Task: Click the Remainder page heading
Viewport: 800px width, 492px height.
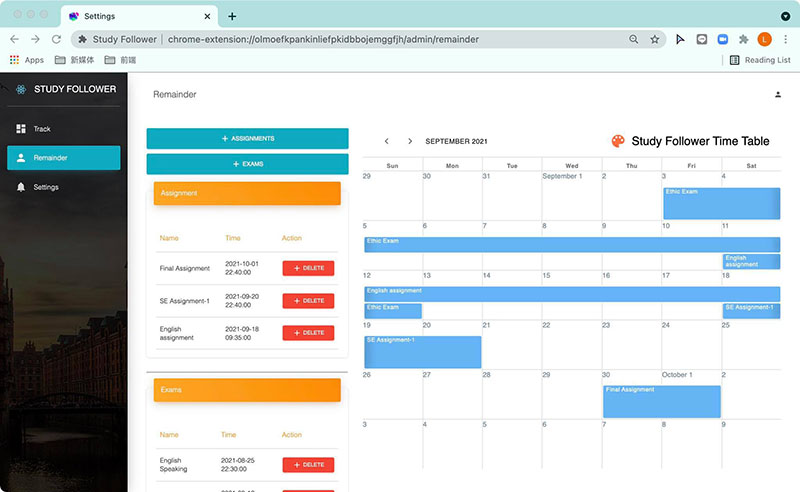Action: click(x=174, y=94)
